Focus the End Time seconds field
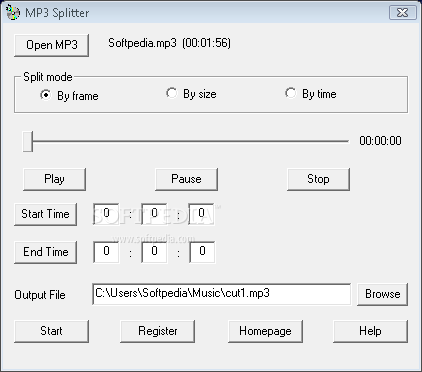Screen dimensions: 422x372 click(x=202, y=252)
